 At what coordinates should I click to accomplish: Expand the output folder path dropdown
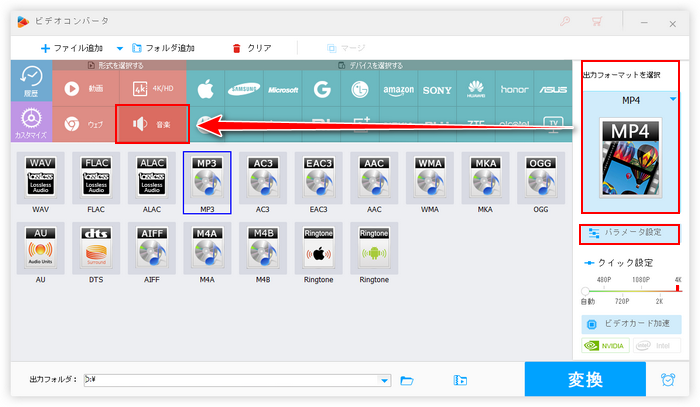[385, 380]
